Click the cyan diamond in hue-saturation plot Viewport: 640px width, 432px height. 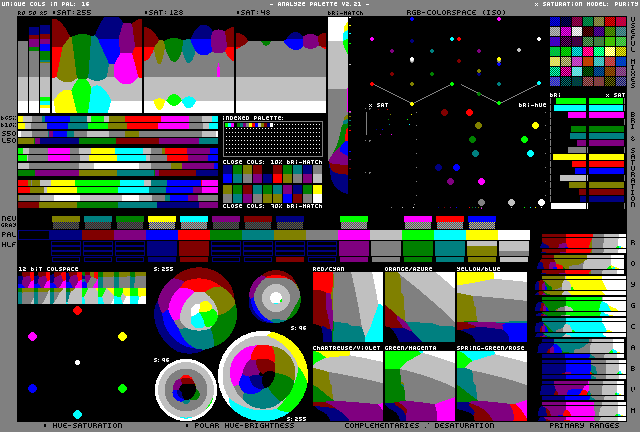(77, 414)
